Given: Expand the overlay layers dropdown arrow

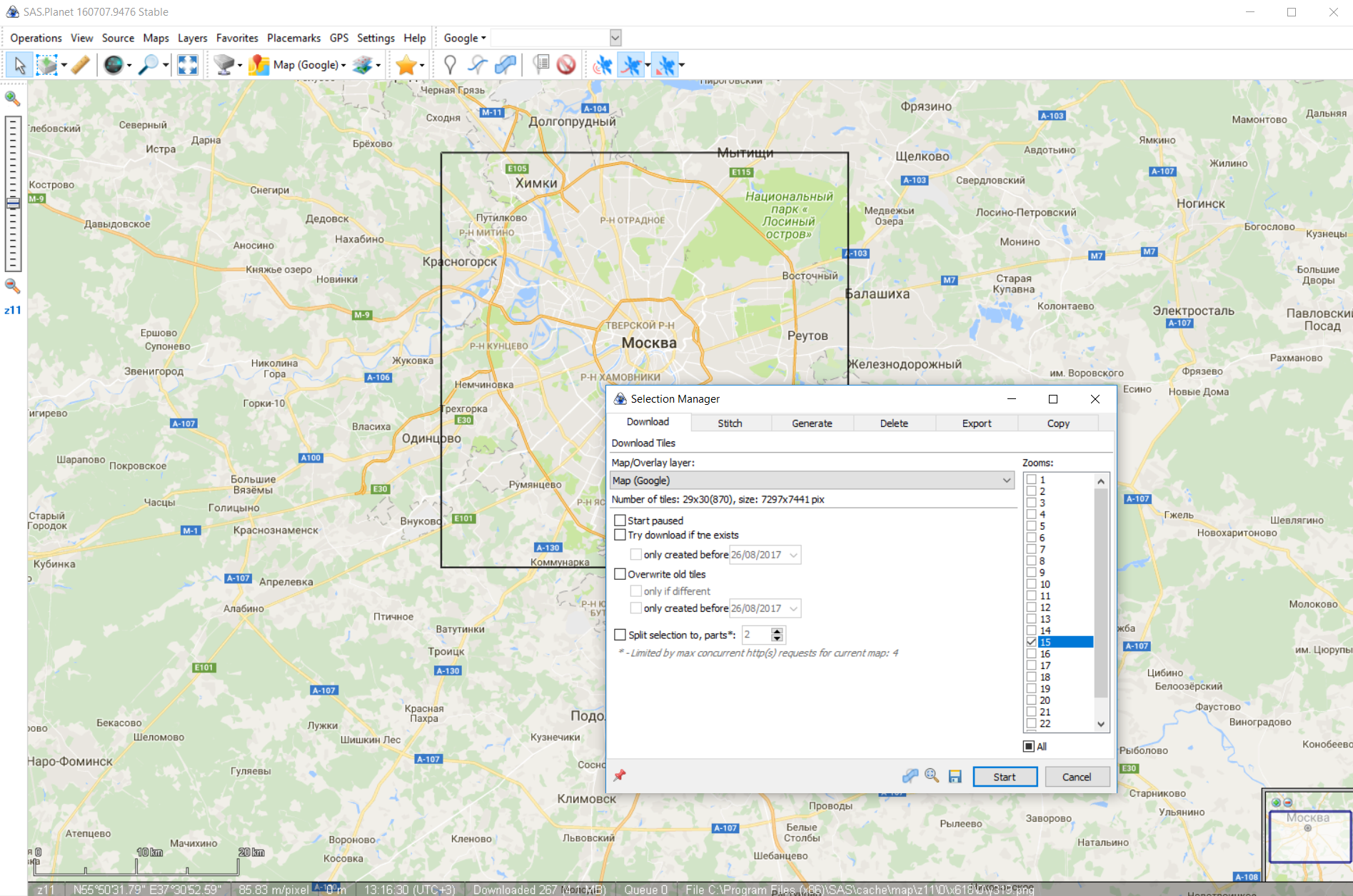Looking at the screenshot, I should tap(378, 65).
